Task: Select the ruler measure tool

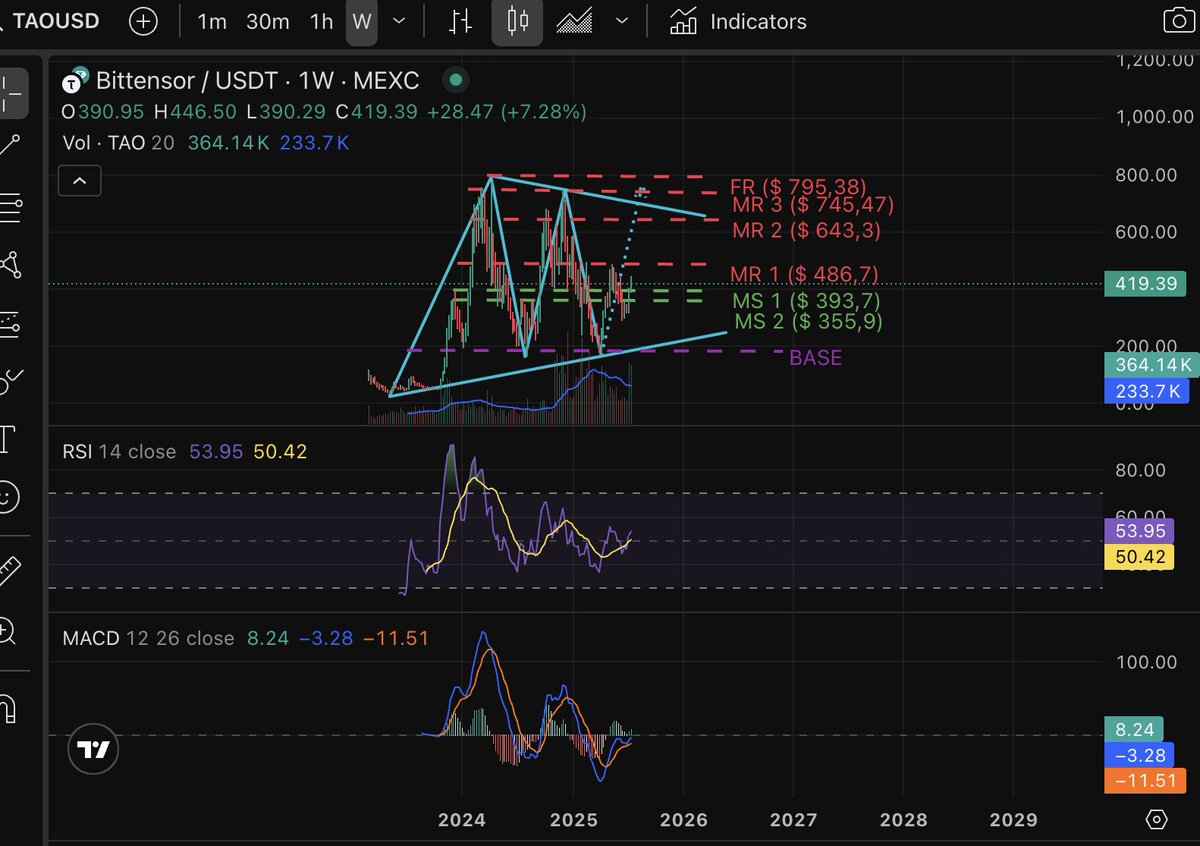Action: click(x=10, y=572)
